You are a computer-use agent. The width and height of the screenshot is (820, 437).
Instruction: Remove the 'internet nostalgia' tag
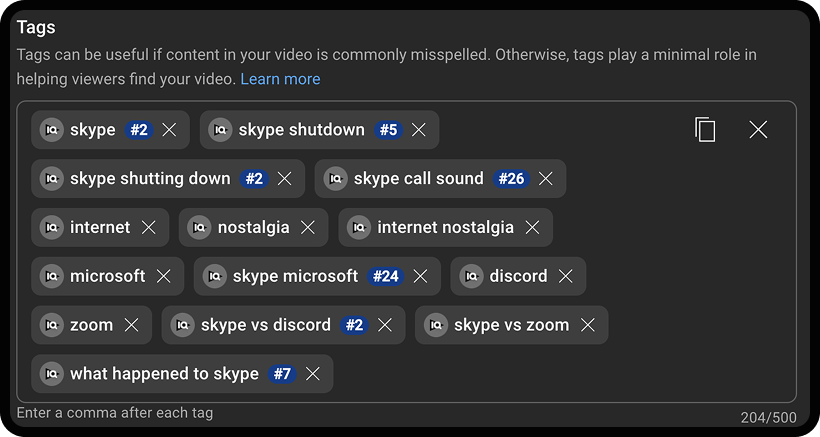tap(532, 227)
